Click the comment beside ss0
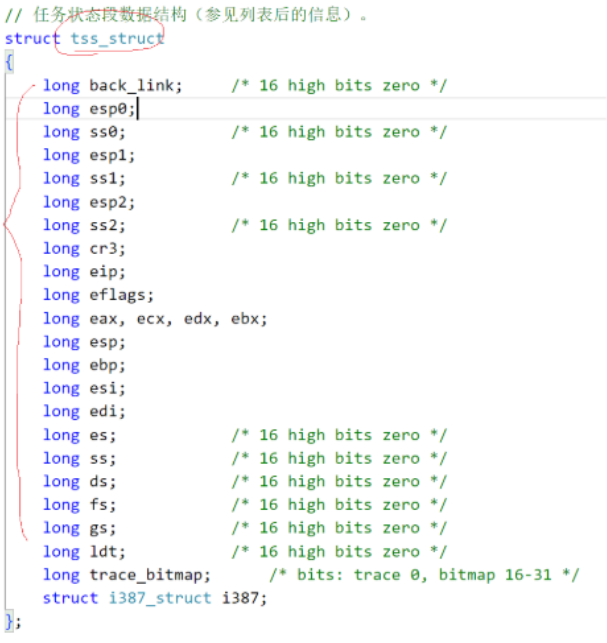This screenshot has width=607, height=643. click(x=339, y=132)
